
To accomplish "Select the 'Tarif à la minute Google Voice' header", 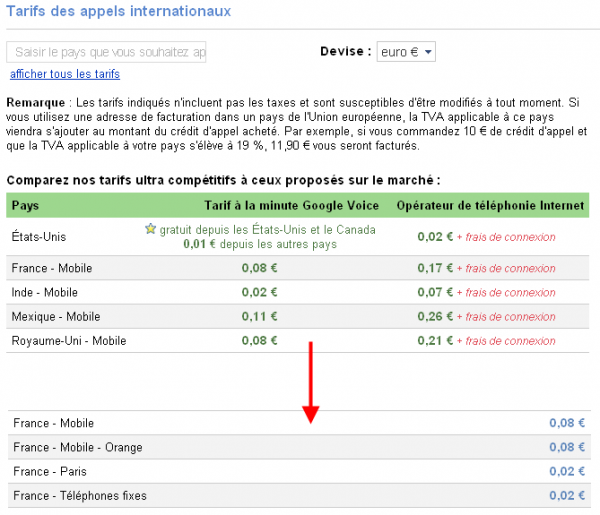I will pyautogui.click(x=292, y=205).
